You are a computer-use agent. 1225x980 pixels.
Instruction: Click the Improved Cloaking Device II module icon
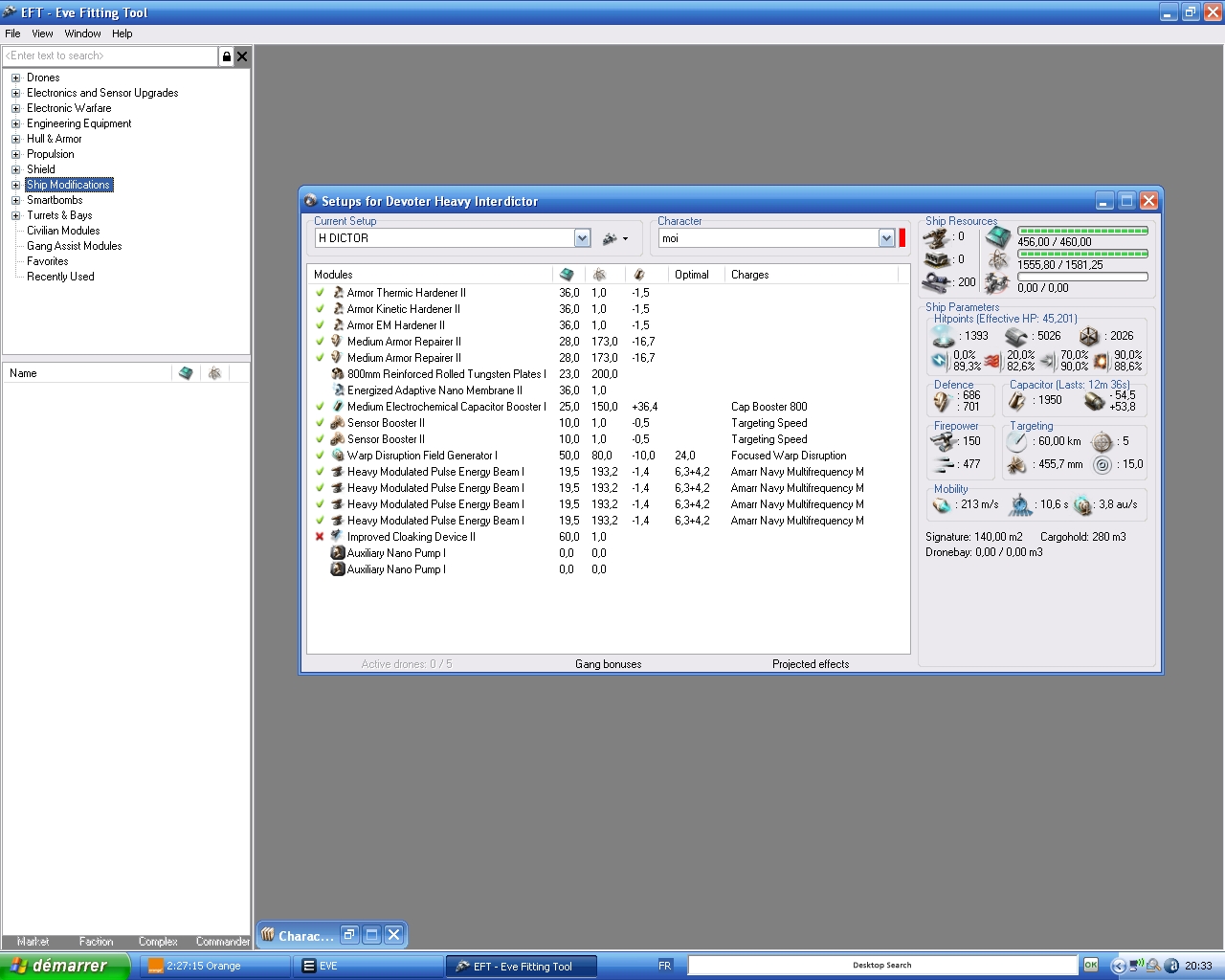point(338,537)
